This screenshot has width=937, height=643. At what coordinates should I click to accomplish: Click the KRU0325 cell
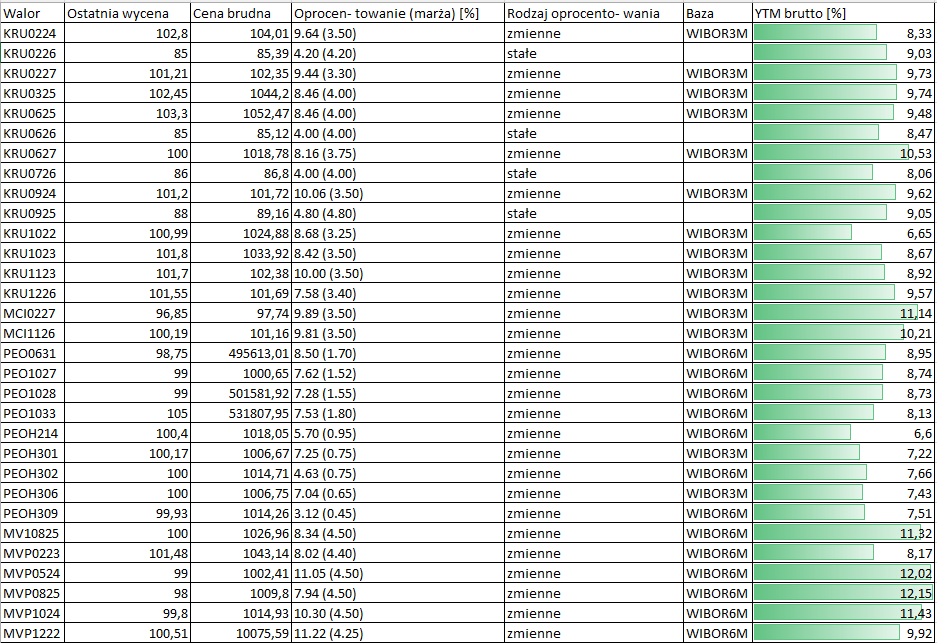click(x=32, y=93)
